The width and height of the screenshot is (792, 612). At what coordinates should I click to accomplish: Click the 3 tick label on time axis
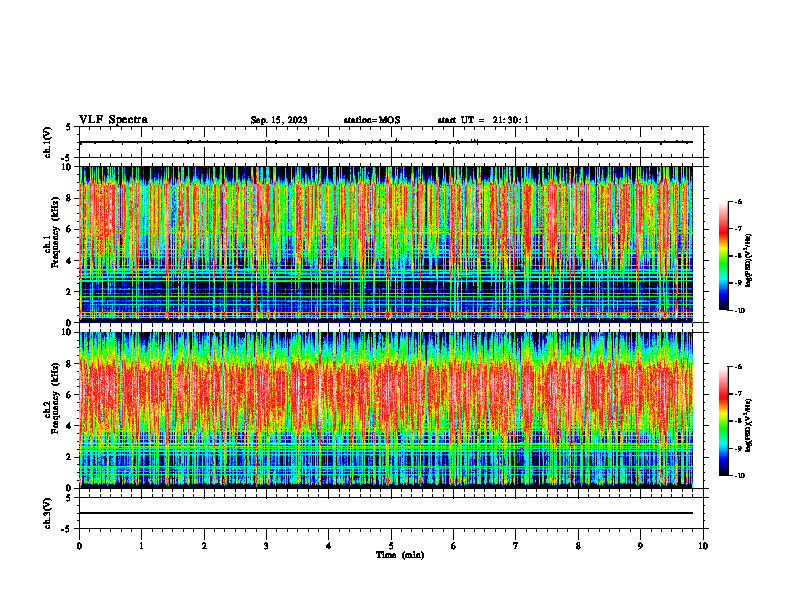pyautogui.click(x=266, y=546)
